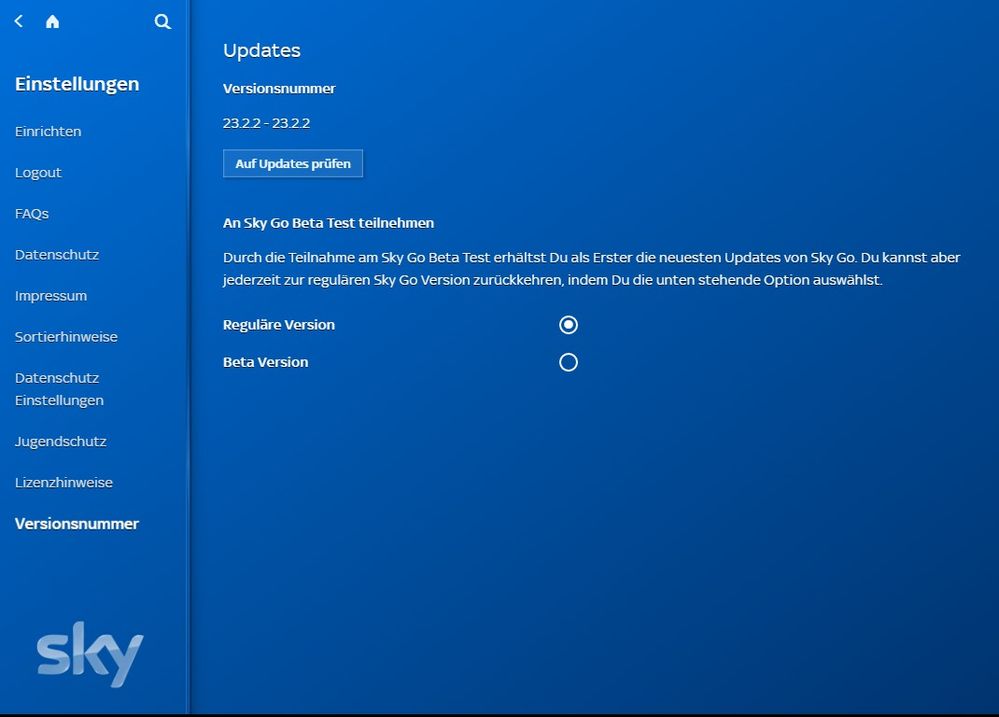Show the Impressum section
The width and height of the screenshot is (999, 717).
[x=51, y=296]
